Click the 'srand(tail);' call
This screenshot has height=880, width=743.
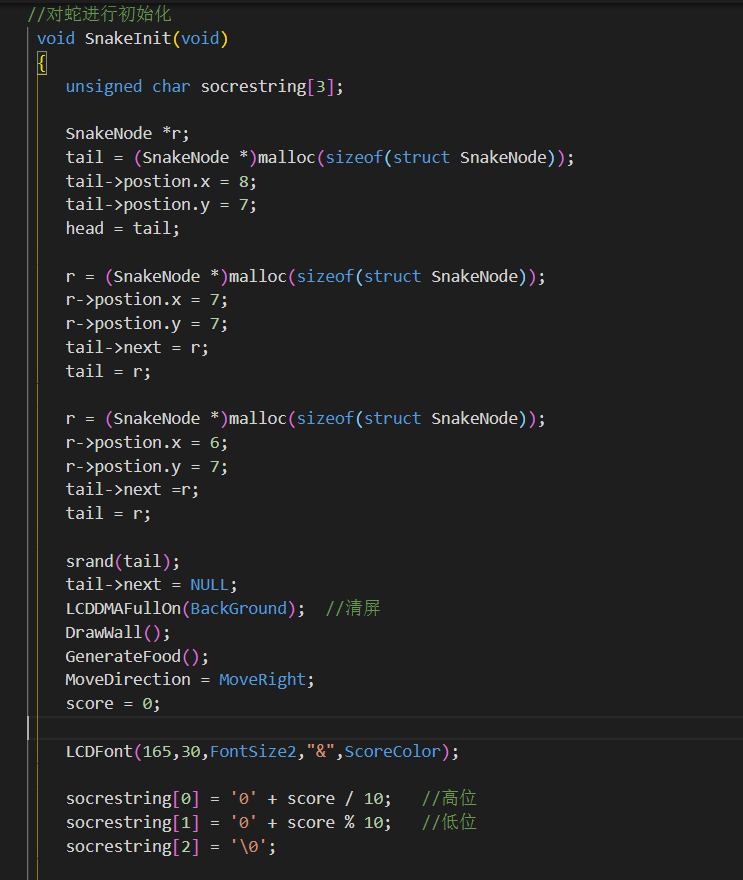(122, 561)
